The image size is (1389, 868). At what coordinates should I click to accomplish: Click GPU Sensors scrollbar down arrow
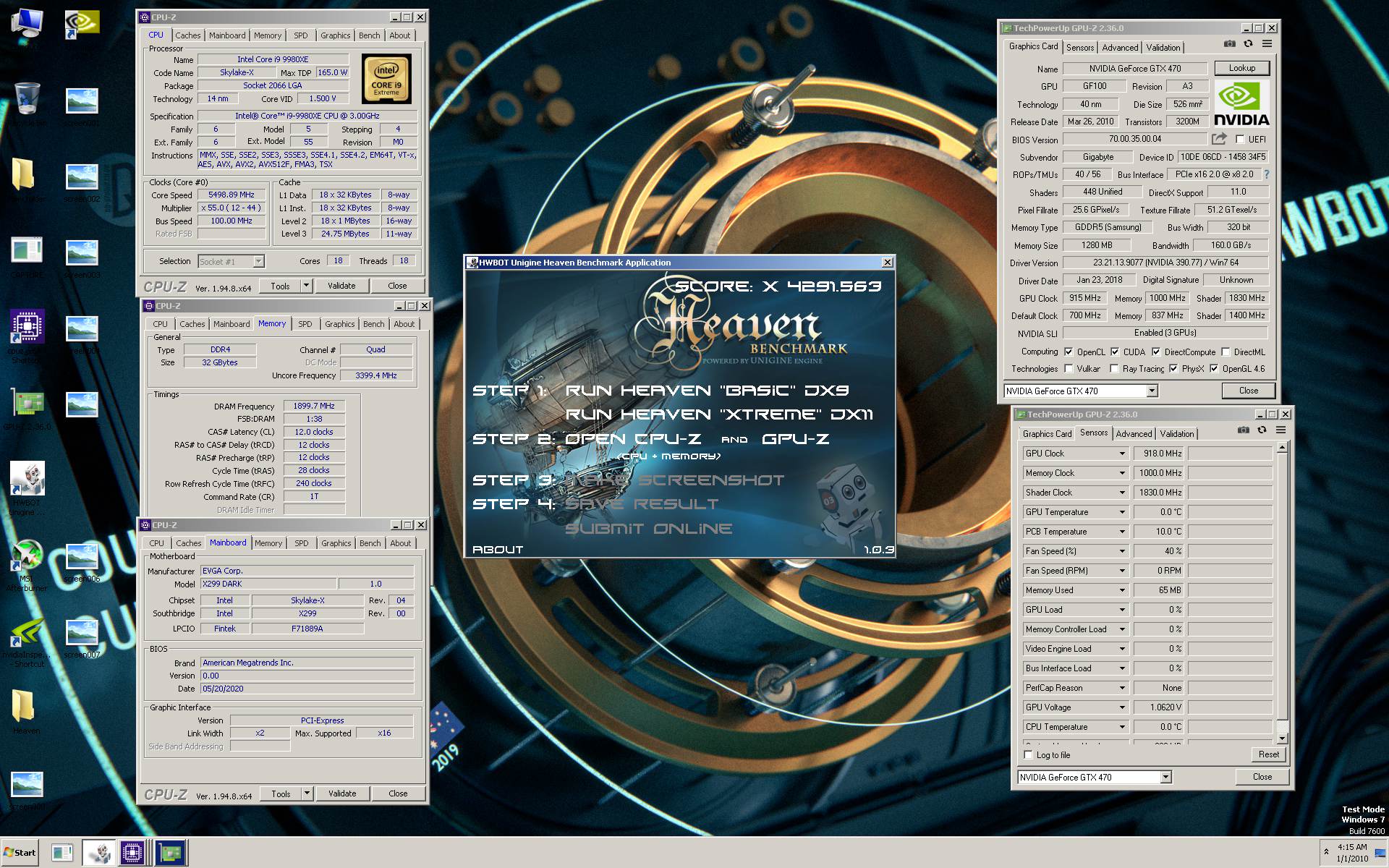(x=1282, y=739)
